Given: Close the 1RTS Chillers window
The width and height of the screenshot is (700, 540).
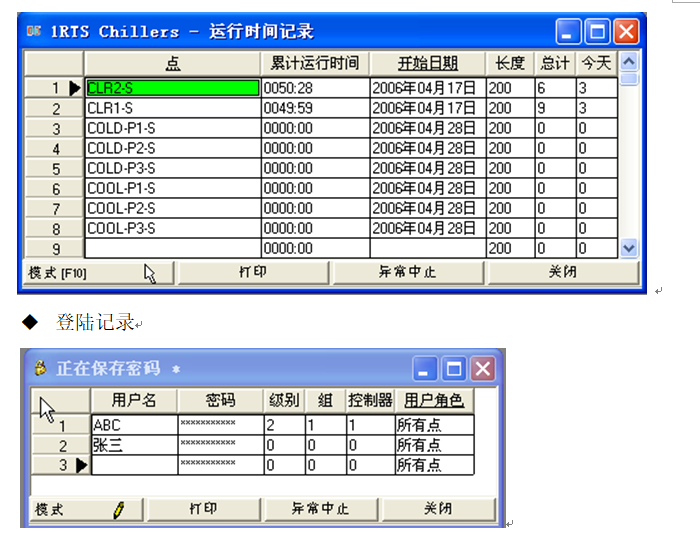Looking at the screenshot, I should (626, 31).
